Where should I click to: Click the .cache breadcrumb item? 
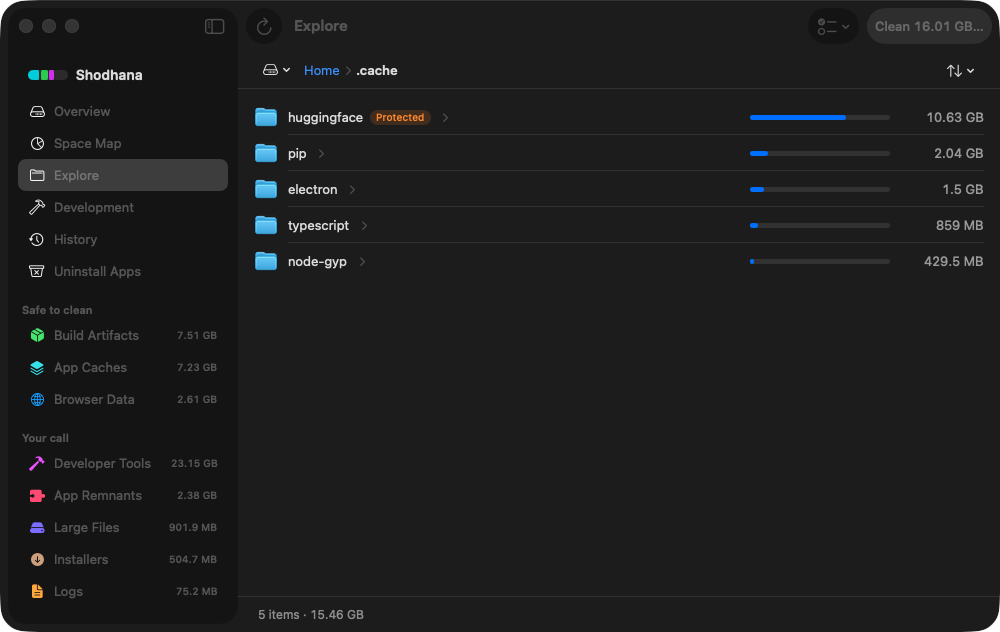pos(376,70)
